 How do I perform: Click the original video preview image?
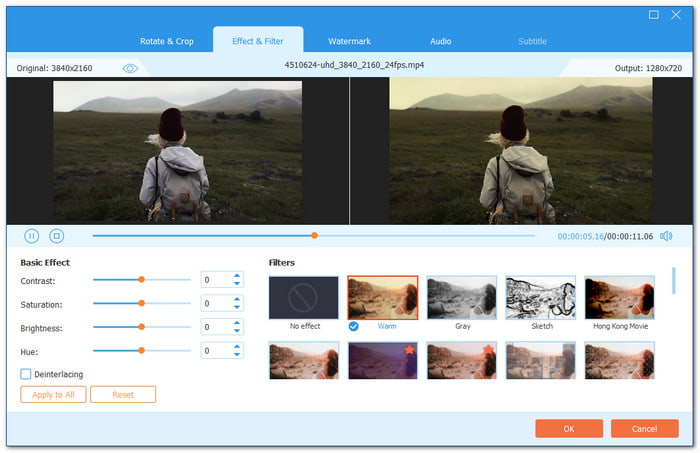pos(178,151)
